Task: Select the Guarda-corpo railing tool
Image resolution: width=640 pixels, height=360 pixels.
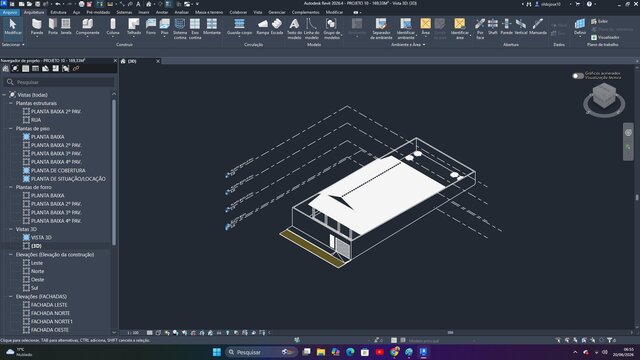Action: click(239, 27)
